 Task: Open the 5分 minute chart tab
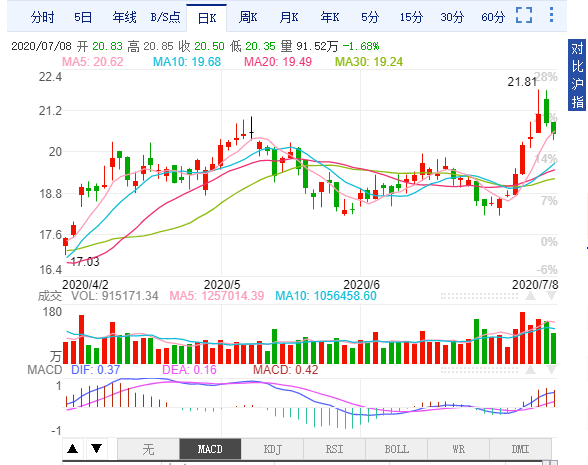point(370,17)
